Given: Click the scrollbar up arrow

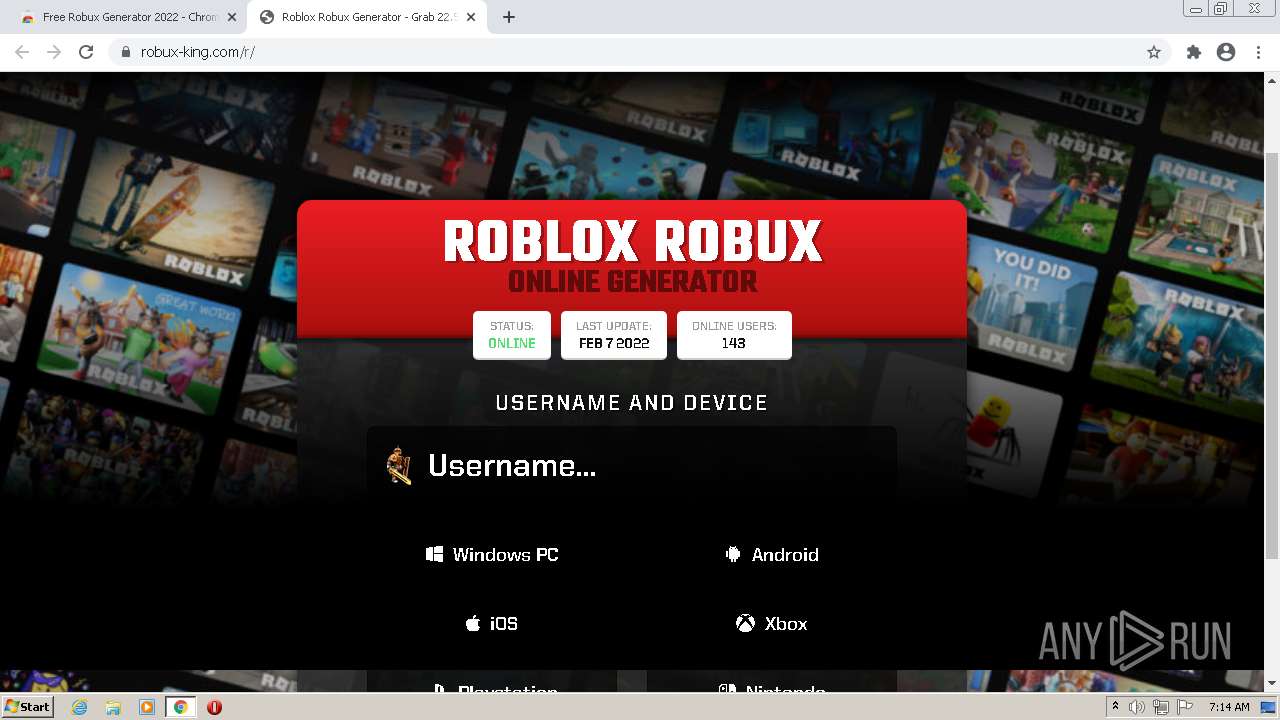Looking at the screenshot, I should tap(1272, 80).
